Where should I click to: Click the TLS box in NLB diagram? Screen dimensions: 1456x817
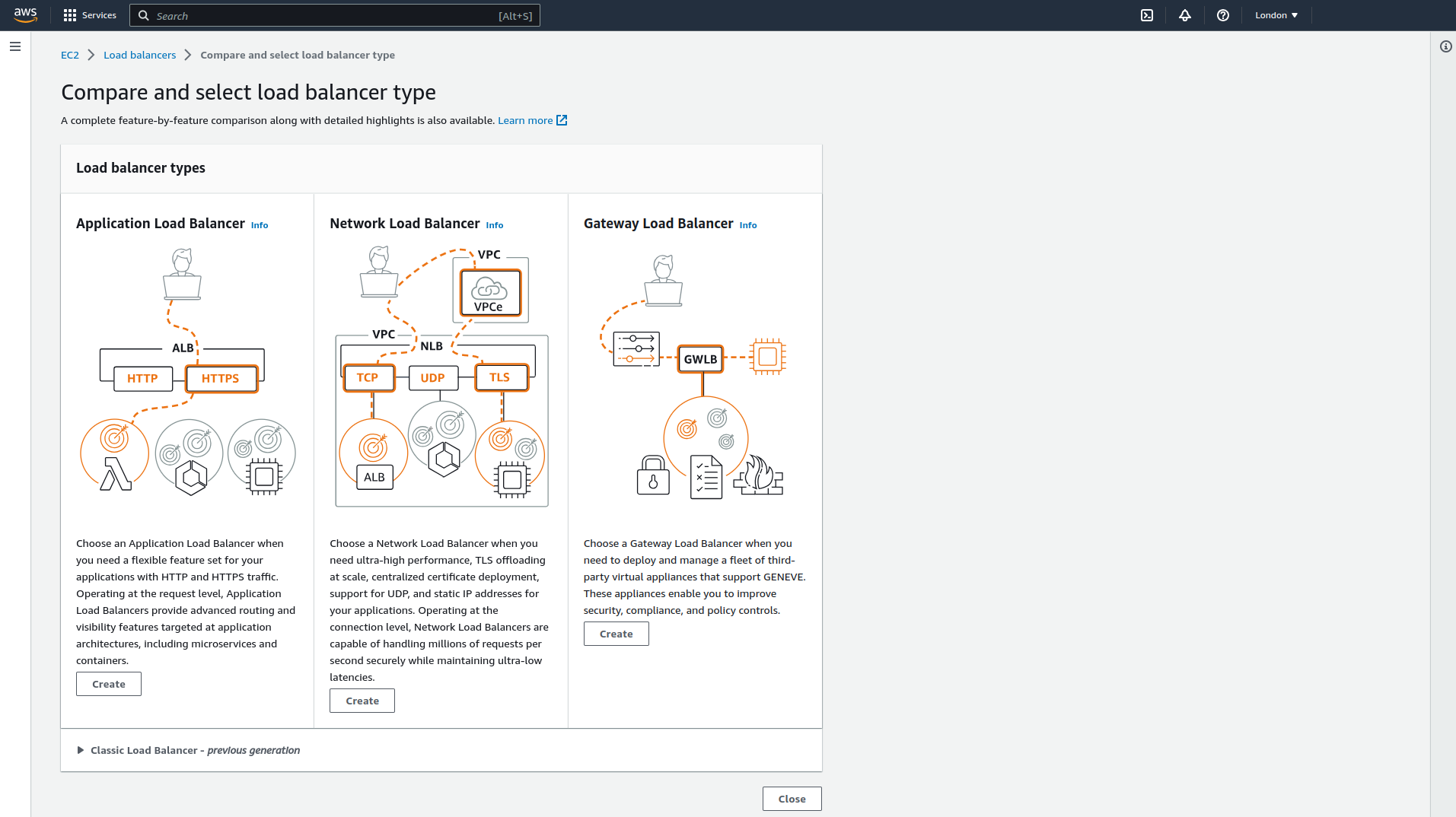502,377
